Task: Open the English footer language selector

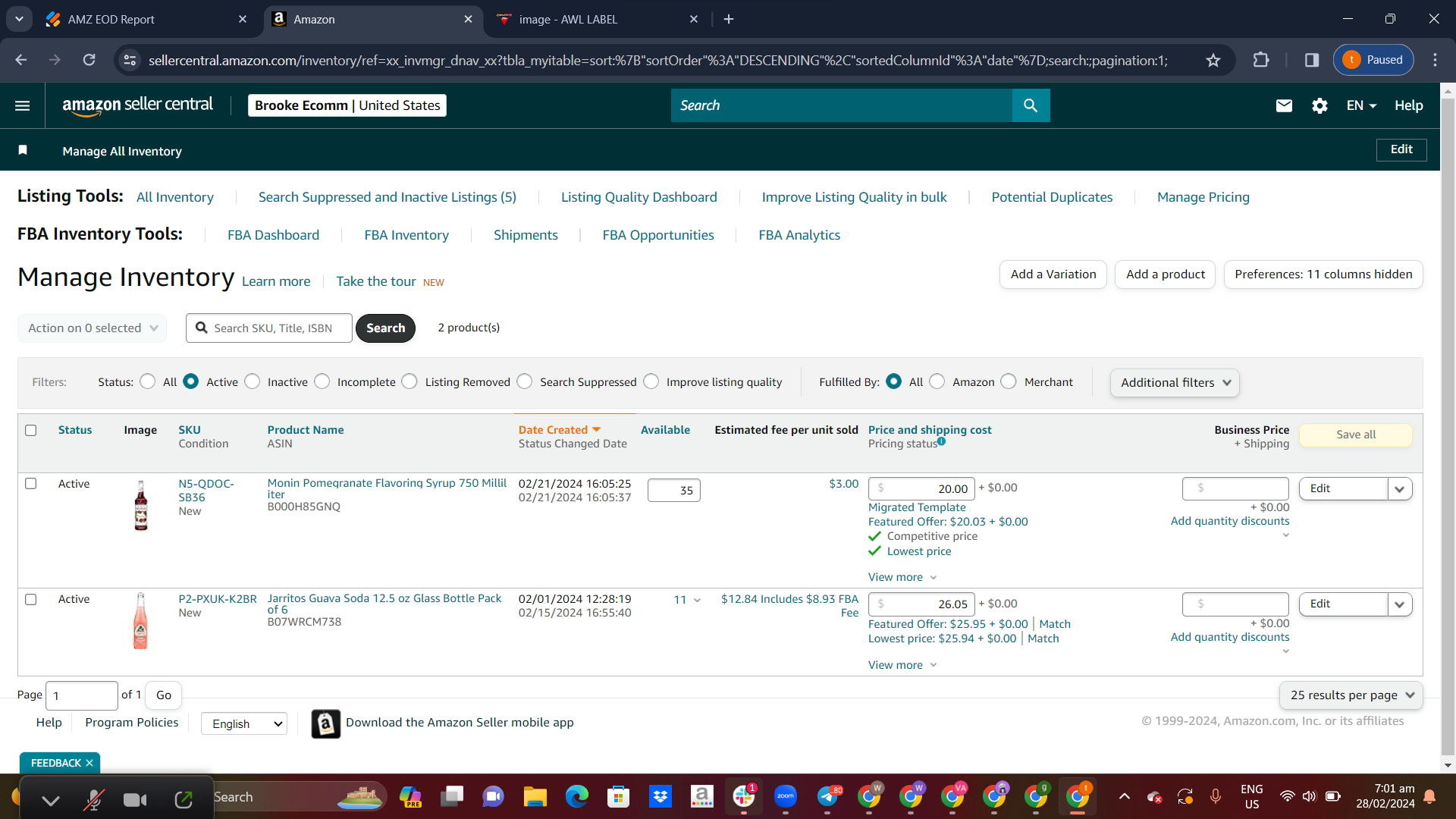Action: (244, 724)
